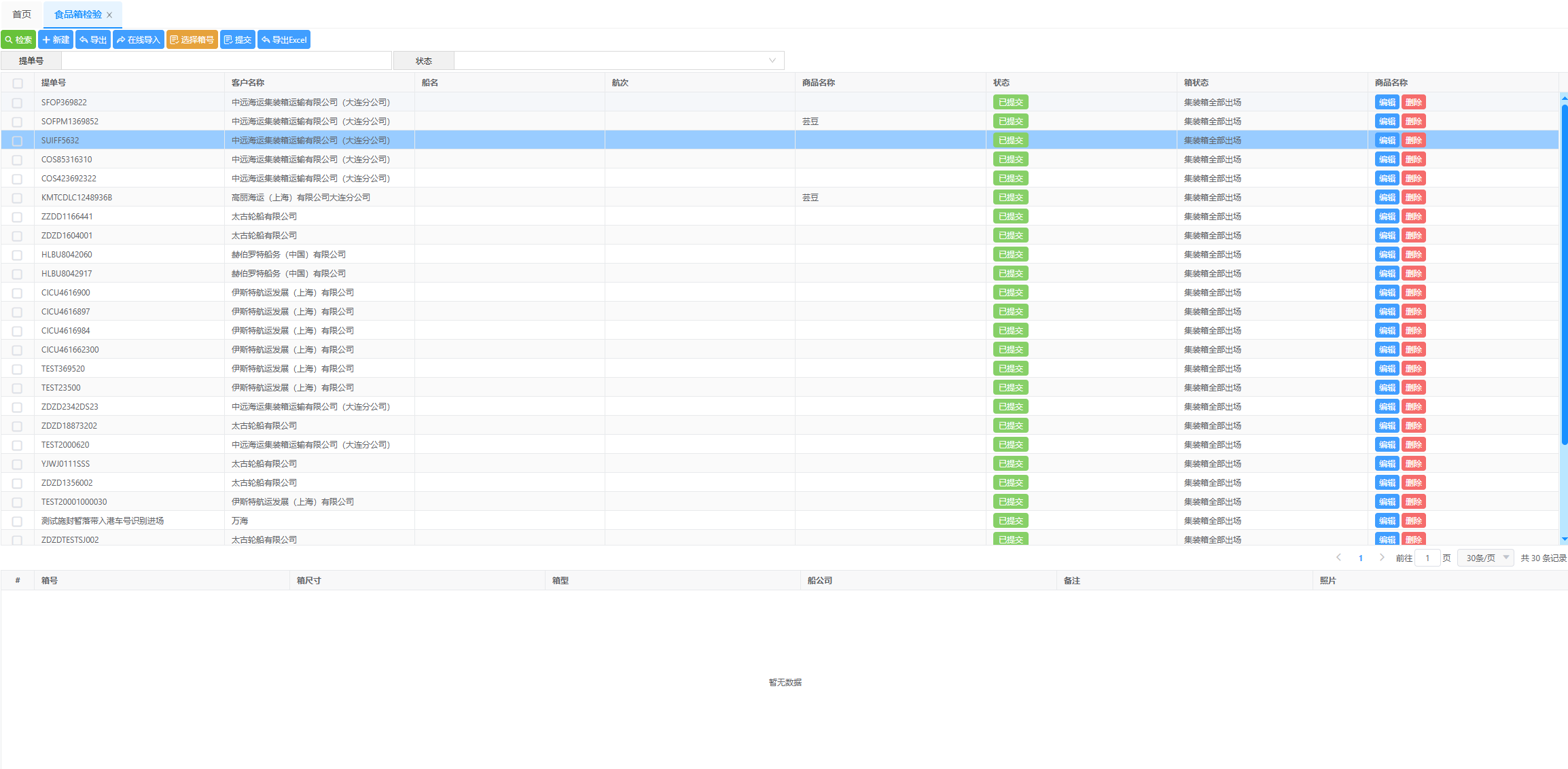Viewport: 1568px width, 769px height.
Task: Click 导出Excel button
Action: pyautogui.click(x=284, y=40)
